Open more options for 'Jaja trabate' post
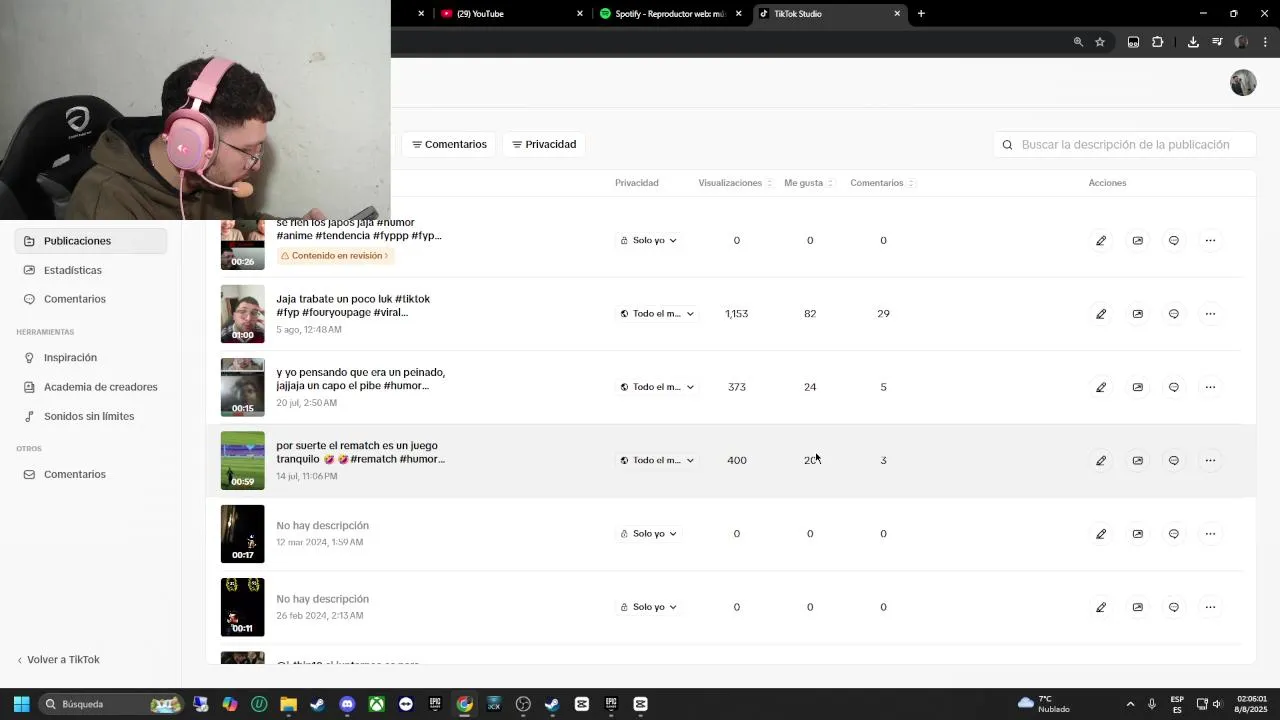Viewport: 1280px width, 720px height. click(1210, 314)
